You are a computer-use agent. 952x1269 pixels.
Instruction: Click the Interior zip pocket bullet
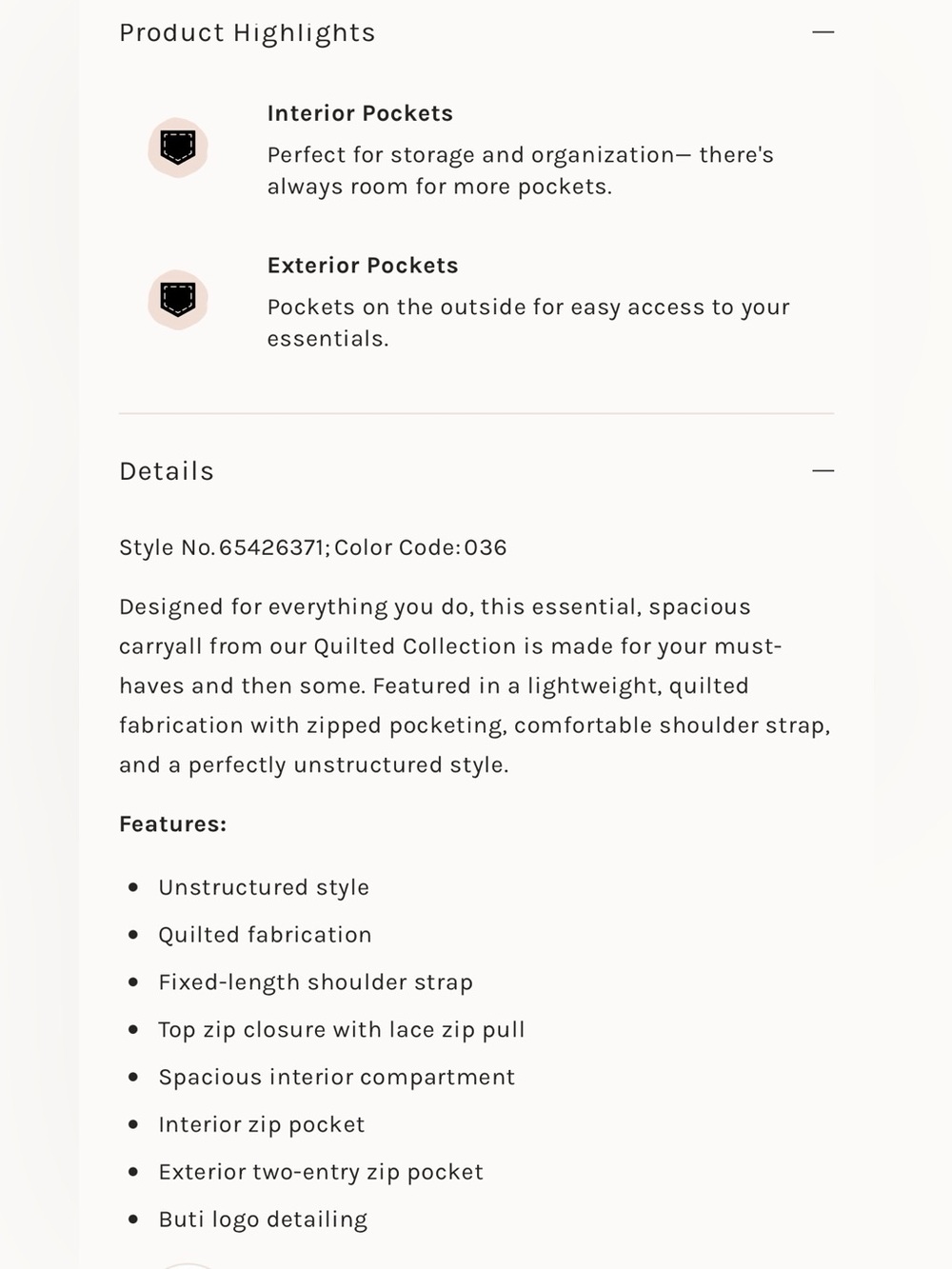tap(262, 1125)
